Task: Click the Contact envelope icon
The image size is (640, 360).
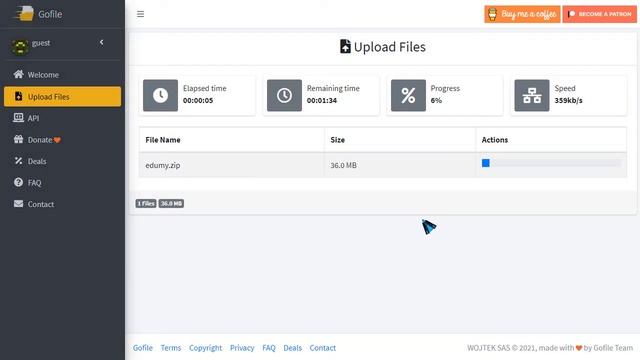Action: click(x=18, y=203)
